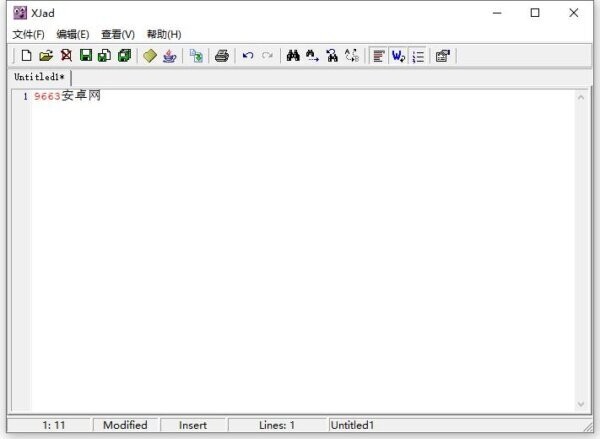600x439 pixels.
Task: Click the Java coffee cup icon
Action: click(x=170, y=56)
